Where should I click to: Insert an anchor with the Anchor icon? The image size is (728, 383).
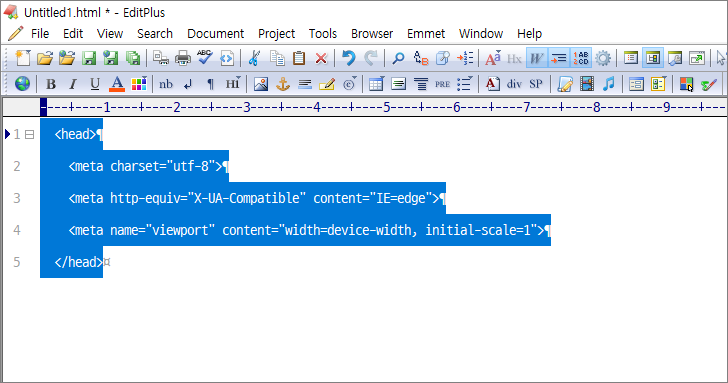283,84
